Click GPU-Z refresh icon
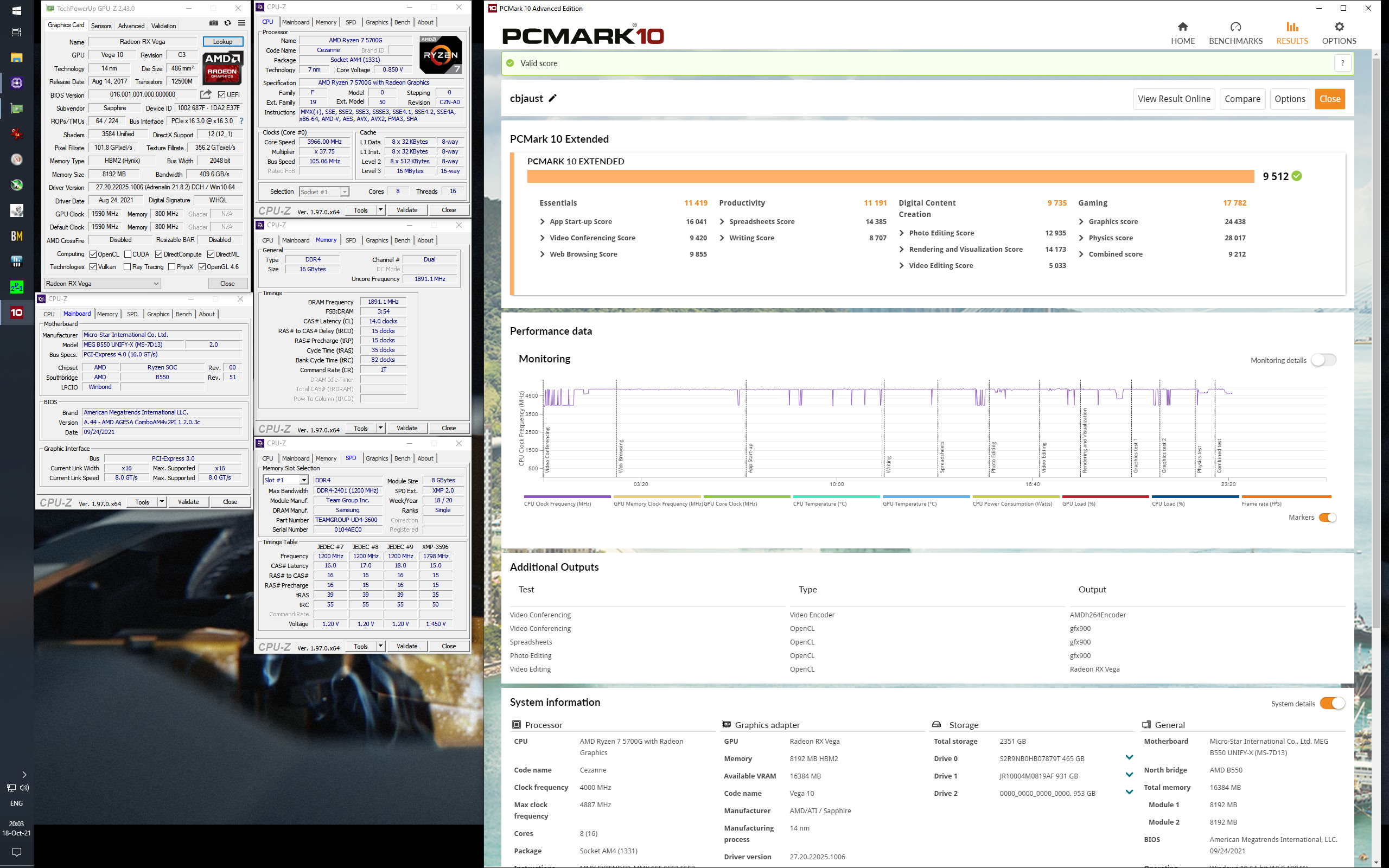 pos(228,23)
